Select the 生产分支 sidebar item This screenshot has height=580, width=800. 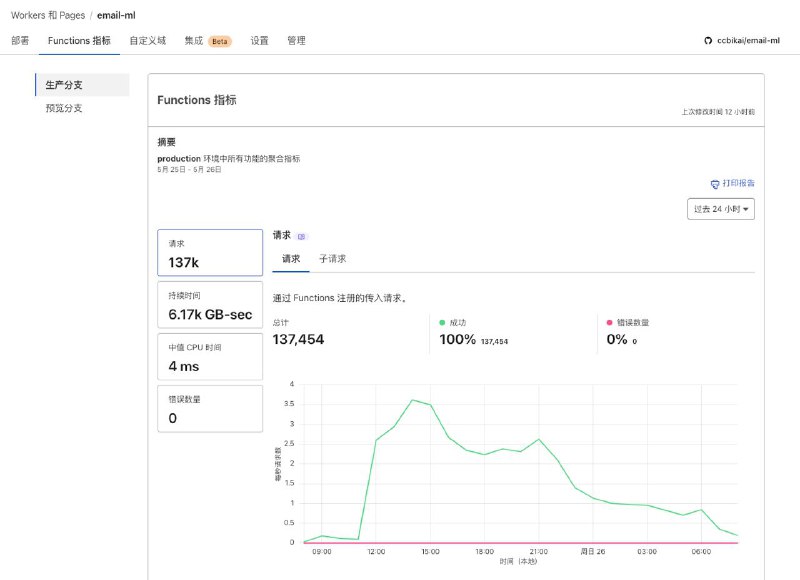[64, 85]
